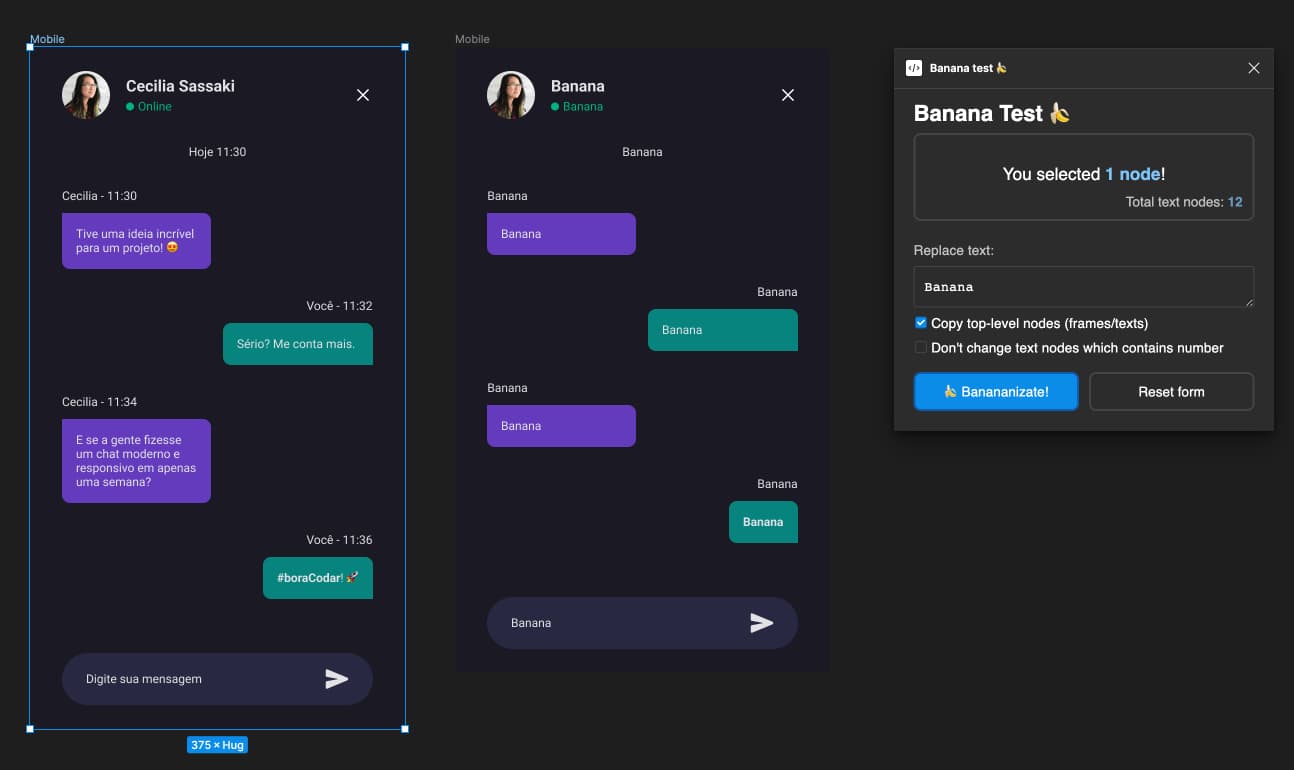1294x770 pixels.
Task: Click the Digite sua mensagem input
Action: (217, 679)
